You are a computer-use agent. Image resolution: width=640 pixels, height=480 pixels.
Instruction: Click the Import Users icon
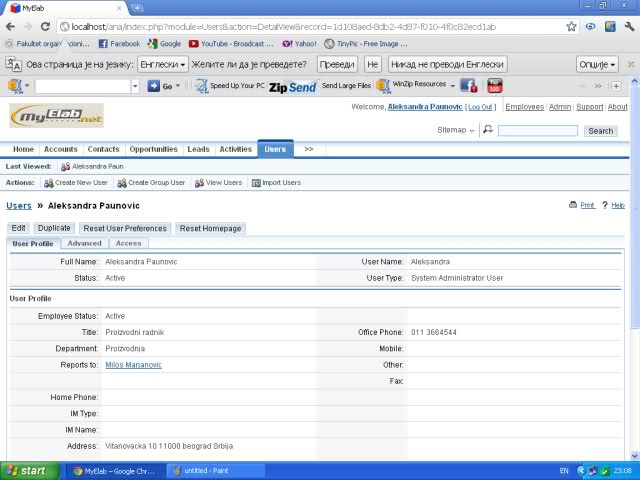[x=256, y=183]
